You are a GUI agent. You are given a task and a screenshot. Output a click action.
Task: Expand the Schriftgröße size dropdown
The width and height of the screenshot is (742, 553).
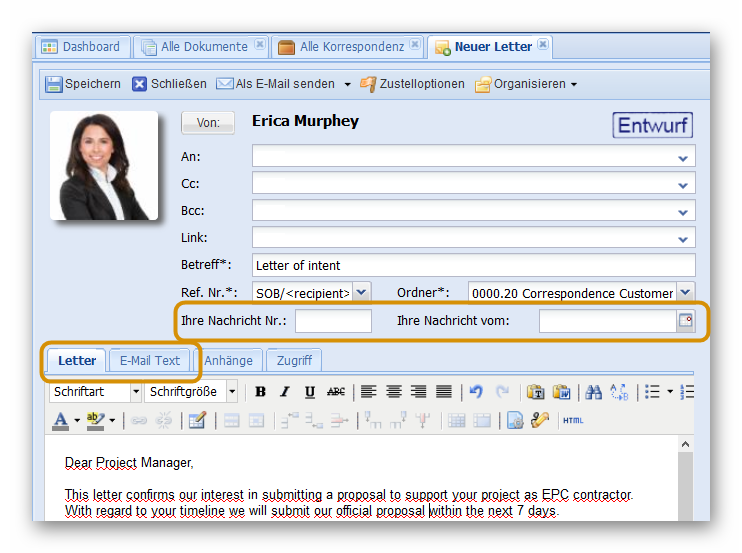pyautogui.click(x=192, y=392)
